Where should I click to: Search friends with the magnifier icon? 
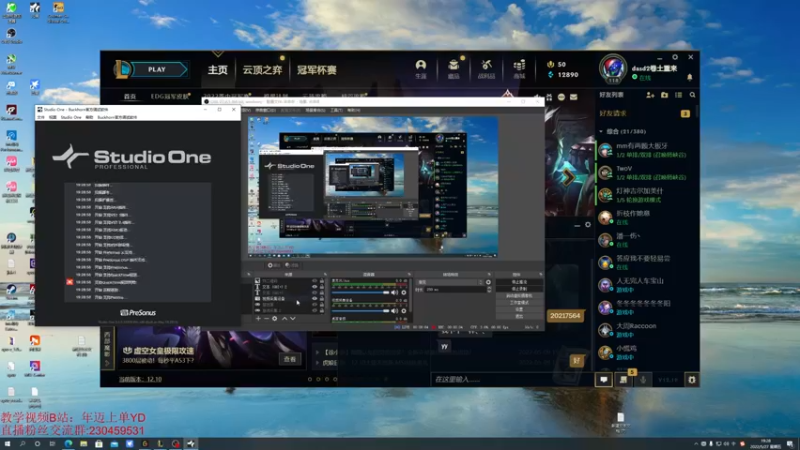click(692, 95)
